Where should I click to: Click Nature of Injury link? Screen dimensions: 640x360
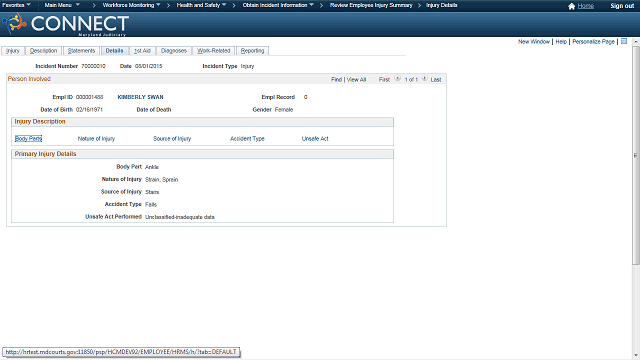click(x=96, y=138)
